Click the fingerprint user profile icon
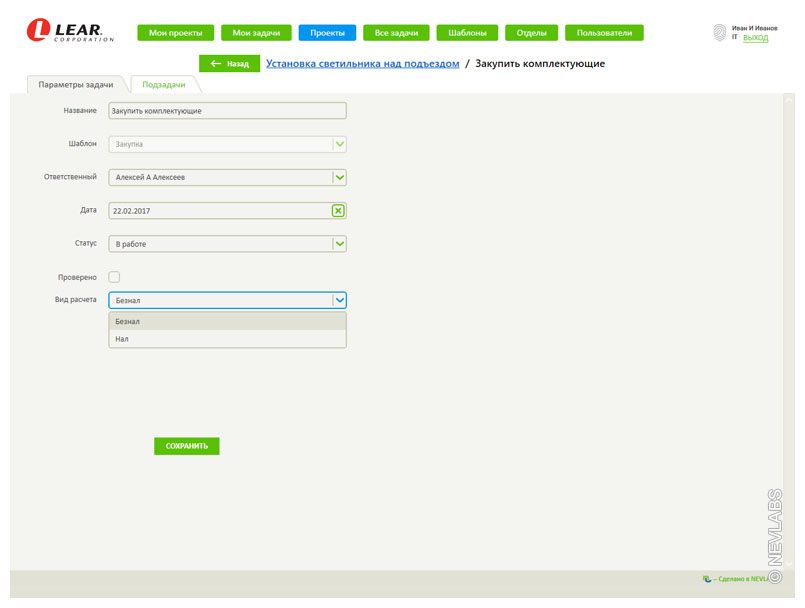 tap(719, 33)
